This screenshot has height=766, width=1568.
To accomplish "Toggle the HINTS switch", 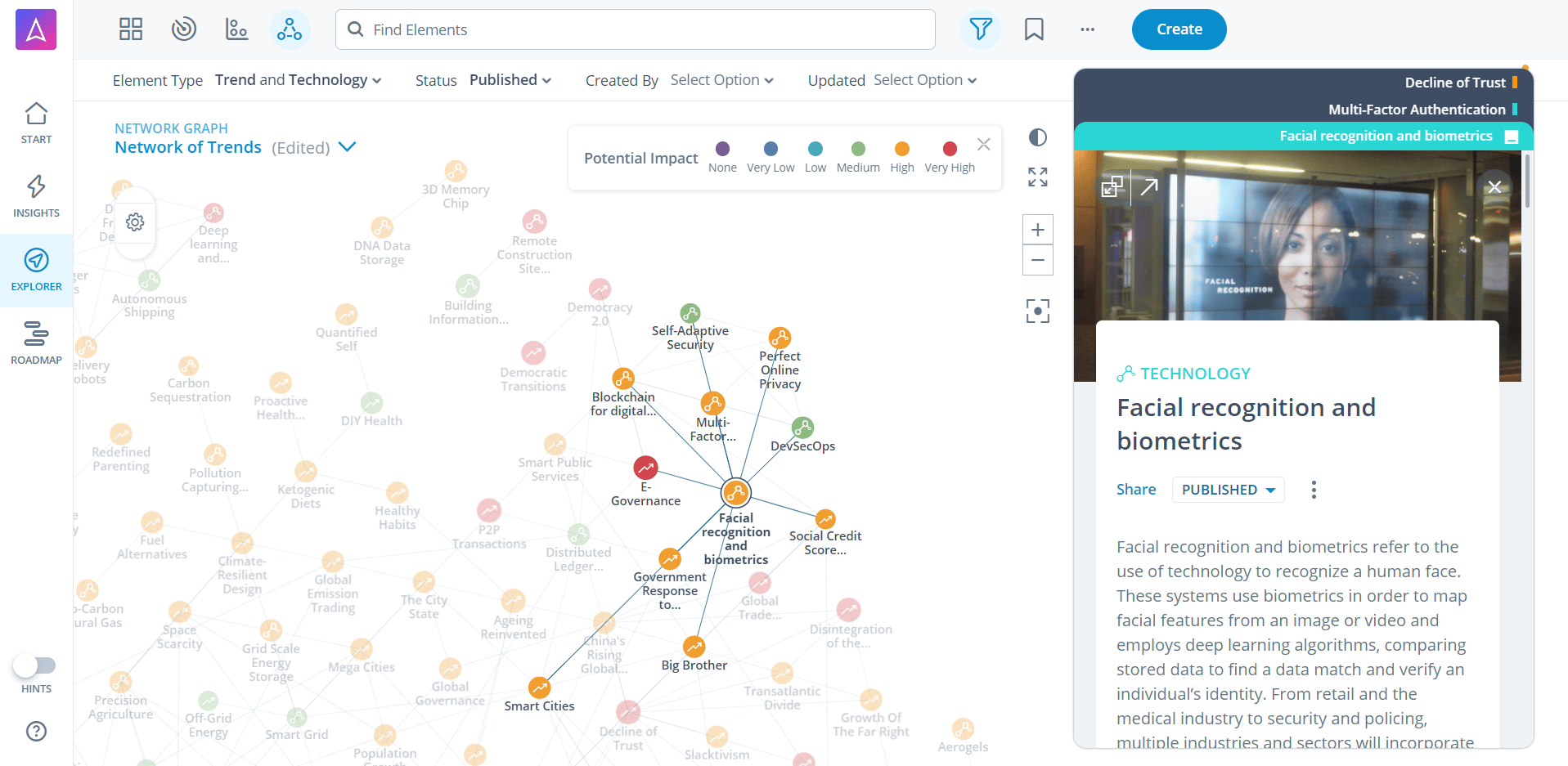I will (x=35, y=666).
